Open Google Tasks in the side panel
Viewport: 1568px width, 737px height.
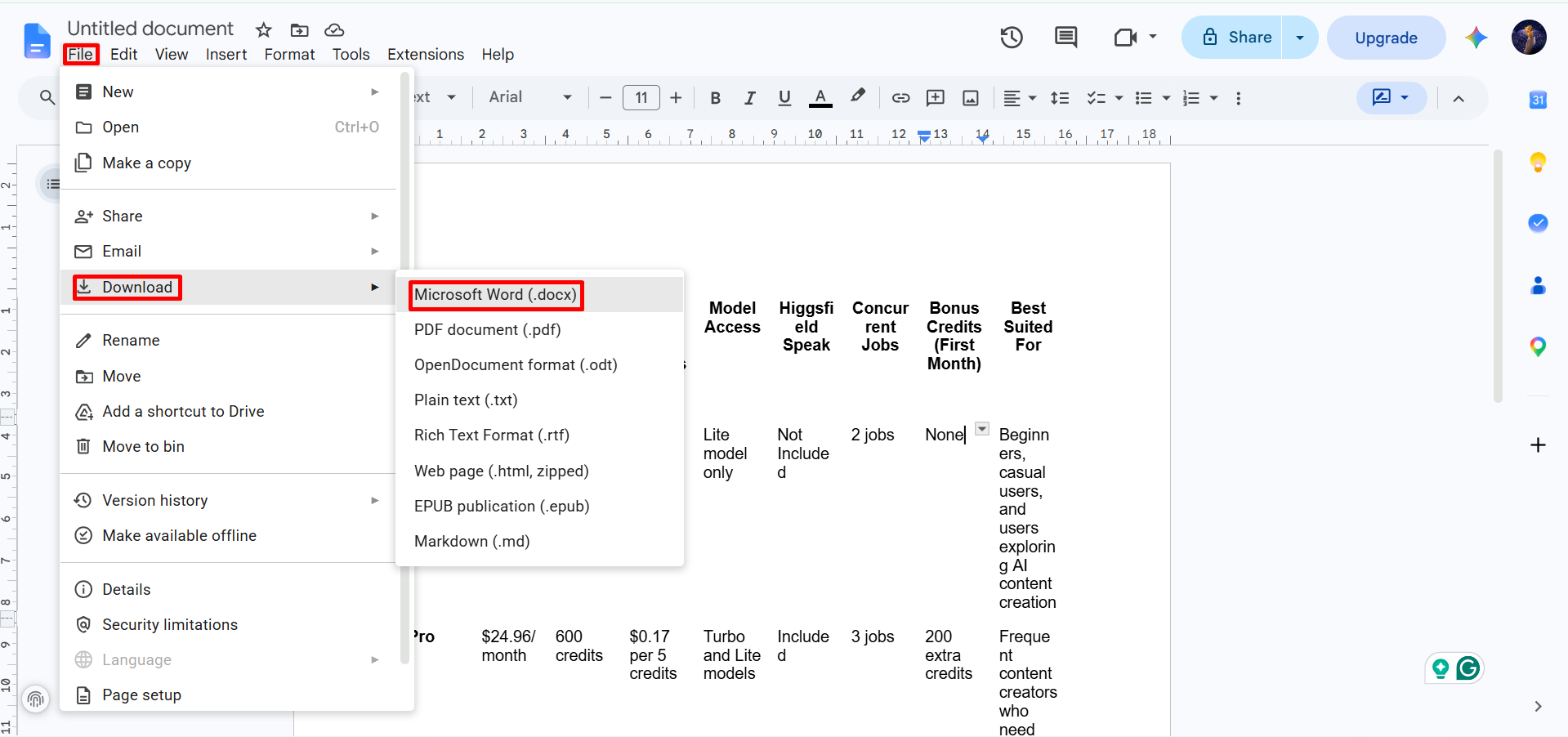click(x=1538, y=223)
